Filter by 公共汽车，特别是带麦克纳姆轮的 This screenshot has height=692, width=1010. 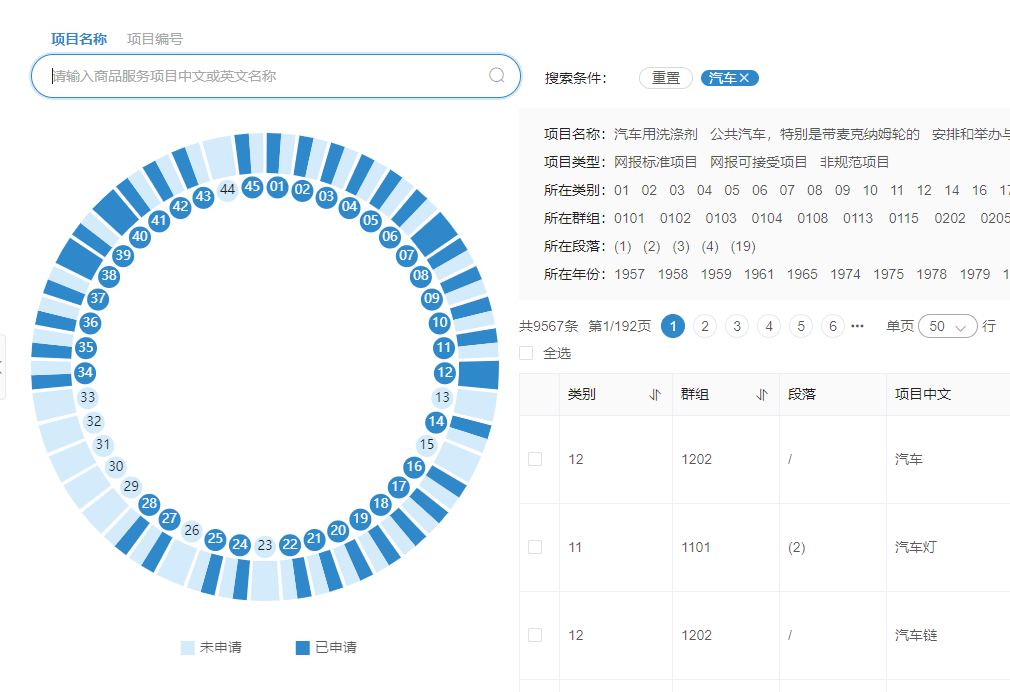[x=814, y=134]
